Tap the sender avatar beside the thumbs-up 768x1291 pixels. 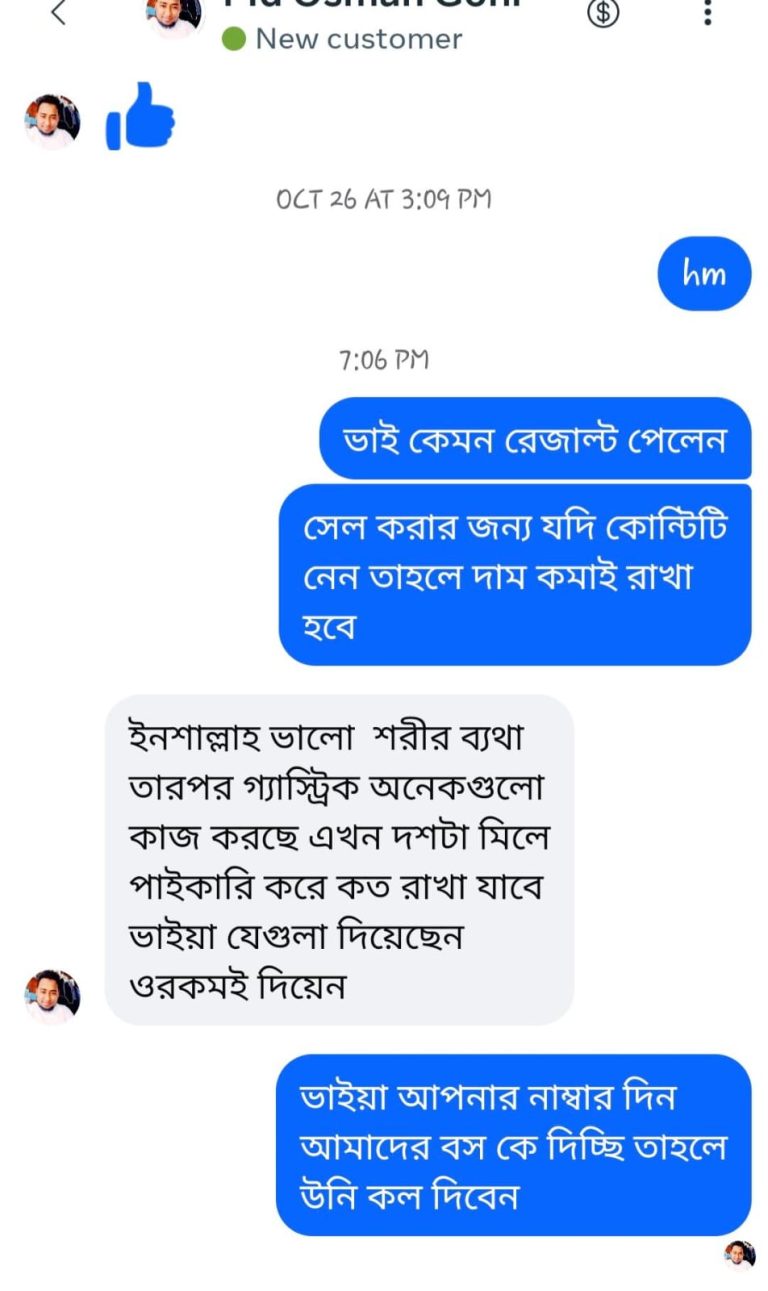point(52,121)
